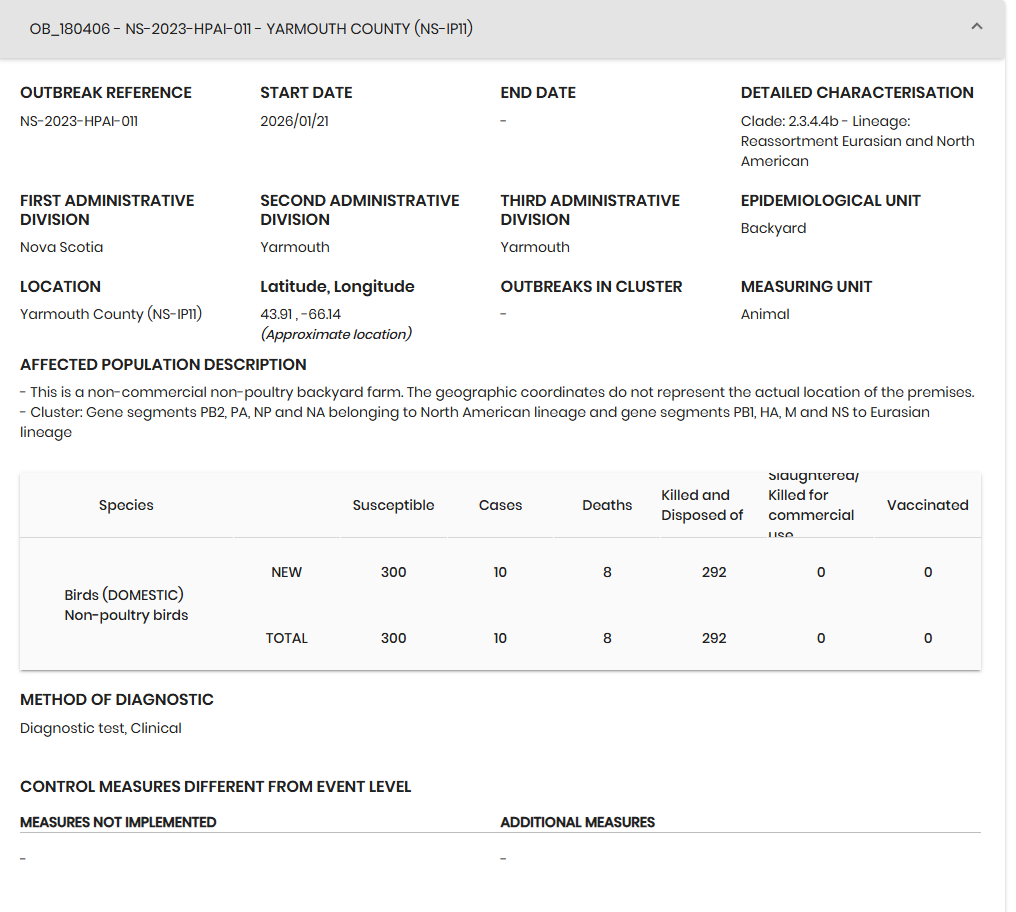Image resolution: width=1016 pixels, height=912 pixels.
Task: Click the Deaths column header
Action: [607, 505]
